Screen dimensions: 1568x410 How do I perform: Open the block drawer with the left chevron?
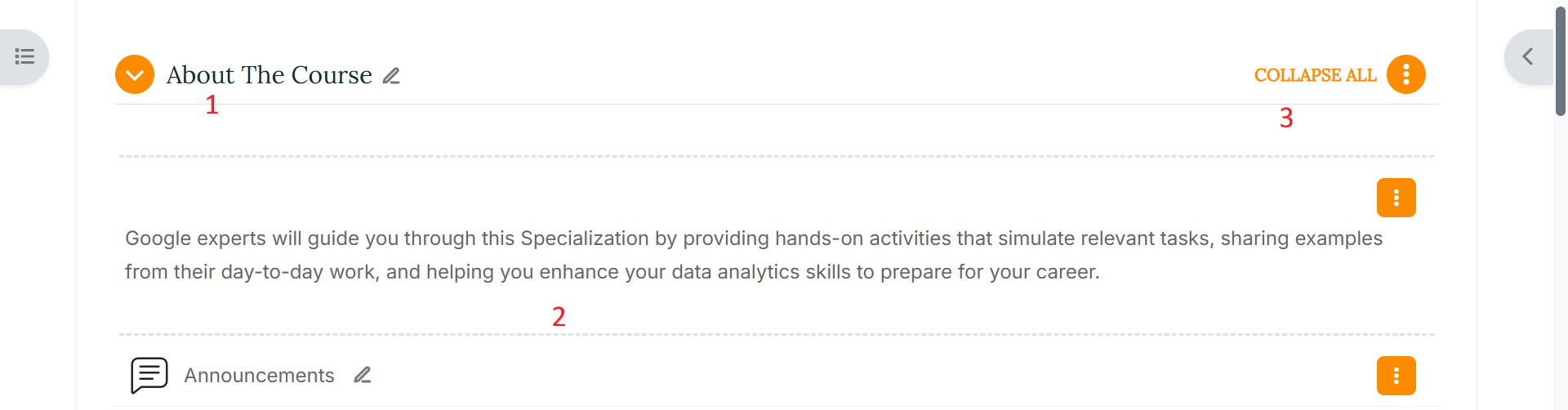click(x=1527, y=56)
